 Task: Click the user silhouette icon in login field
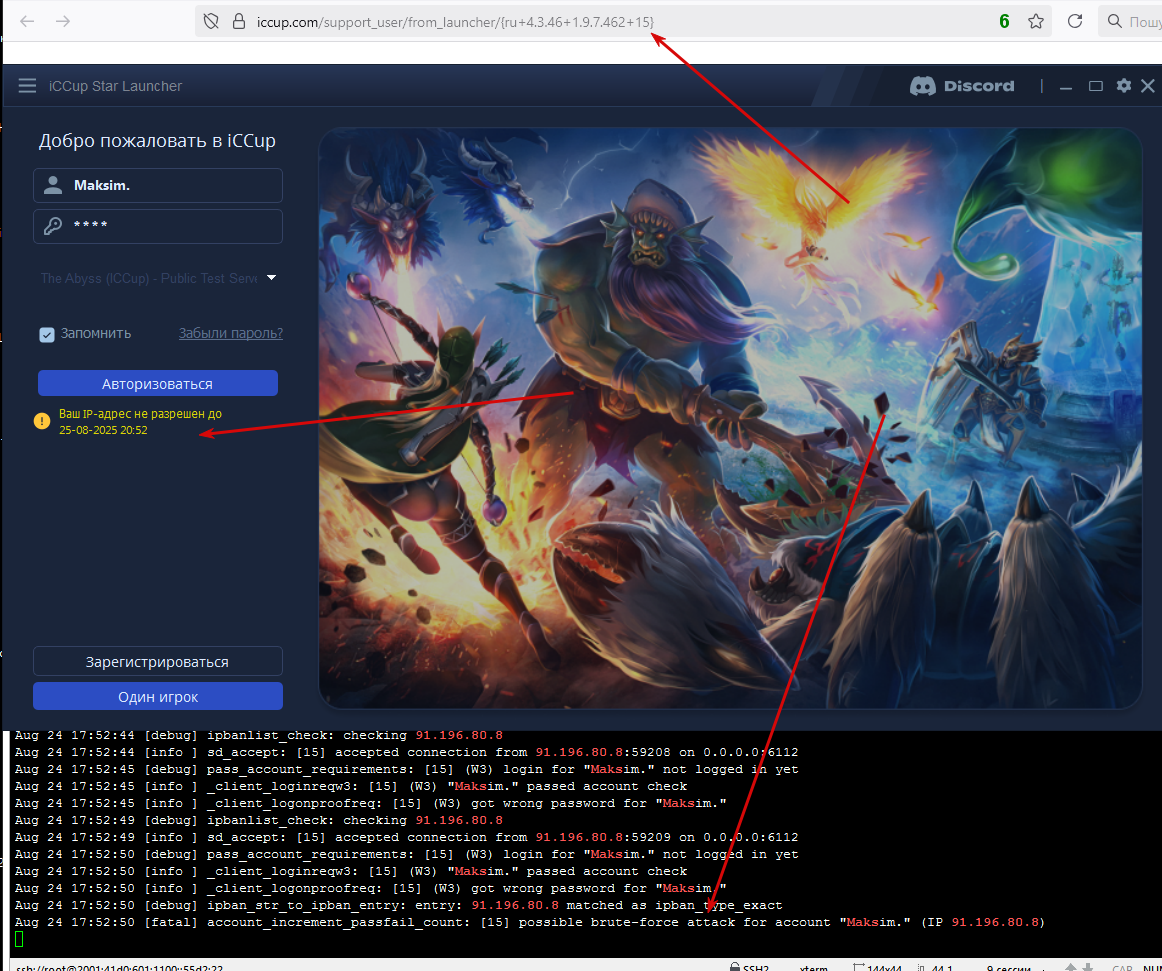(x=53, y=185)
